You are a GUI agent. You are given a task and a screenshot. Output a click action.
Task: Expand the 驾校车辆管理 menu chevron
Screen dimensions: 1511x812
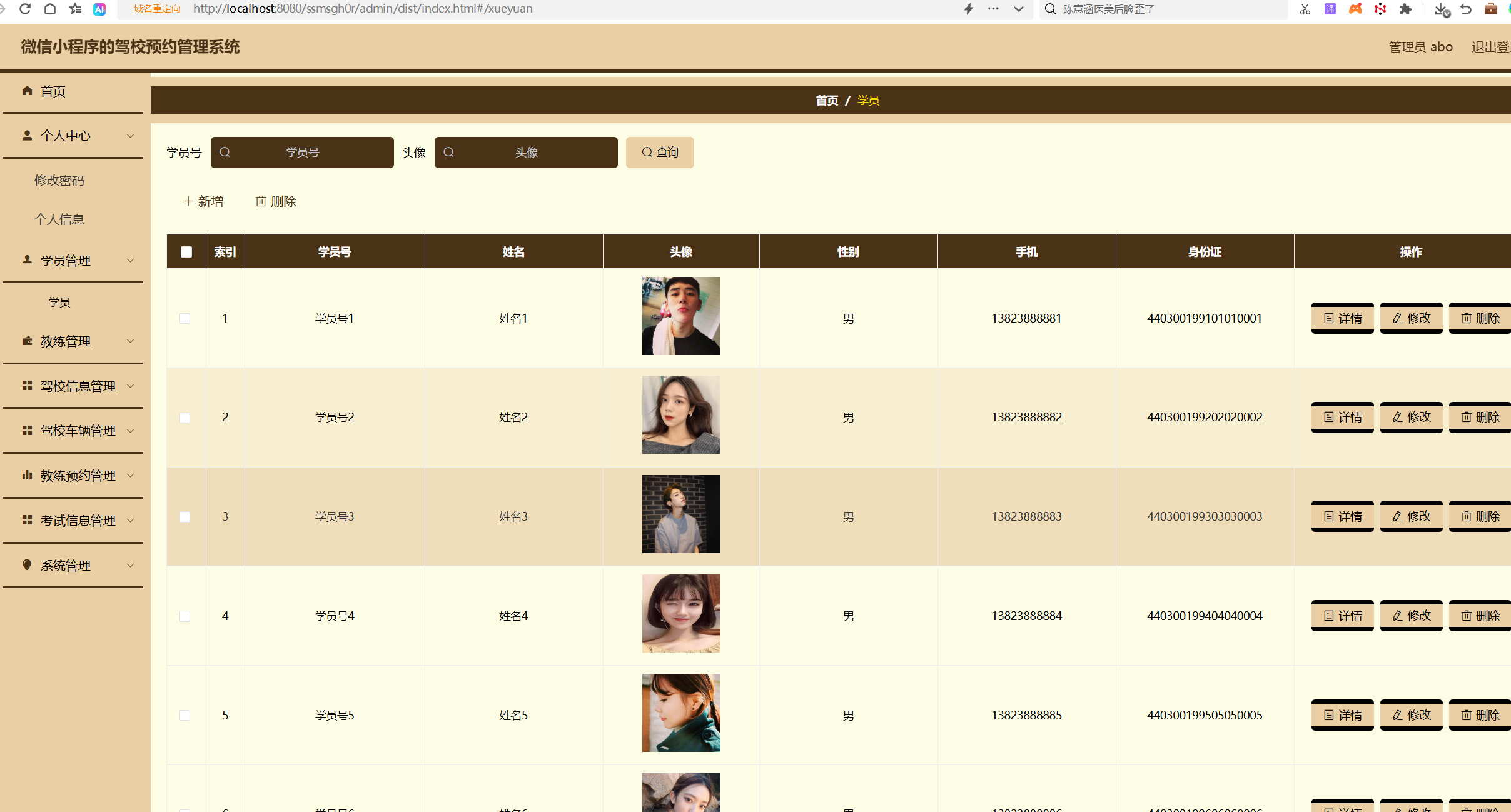[x=131, y=431]
